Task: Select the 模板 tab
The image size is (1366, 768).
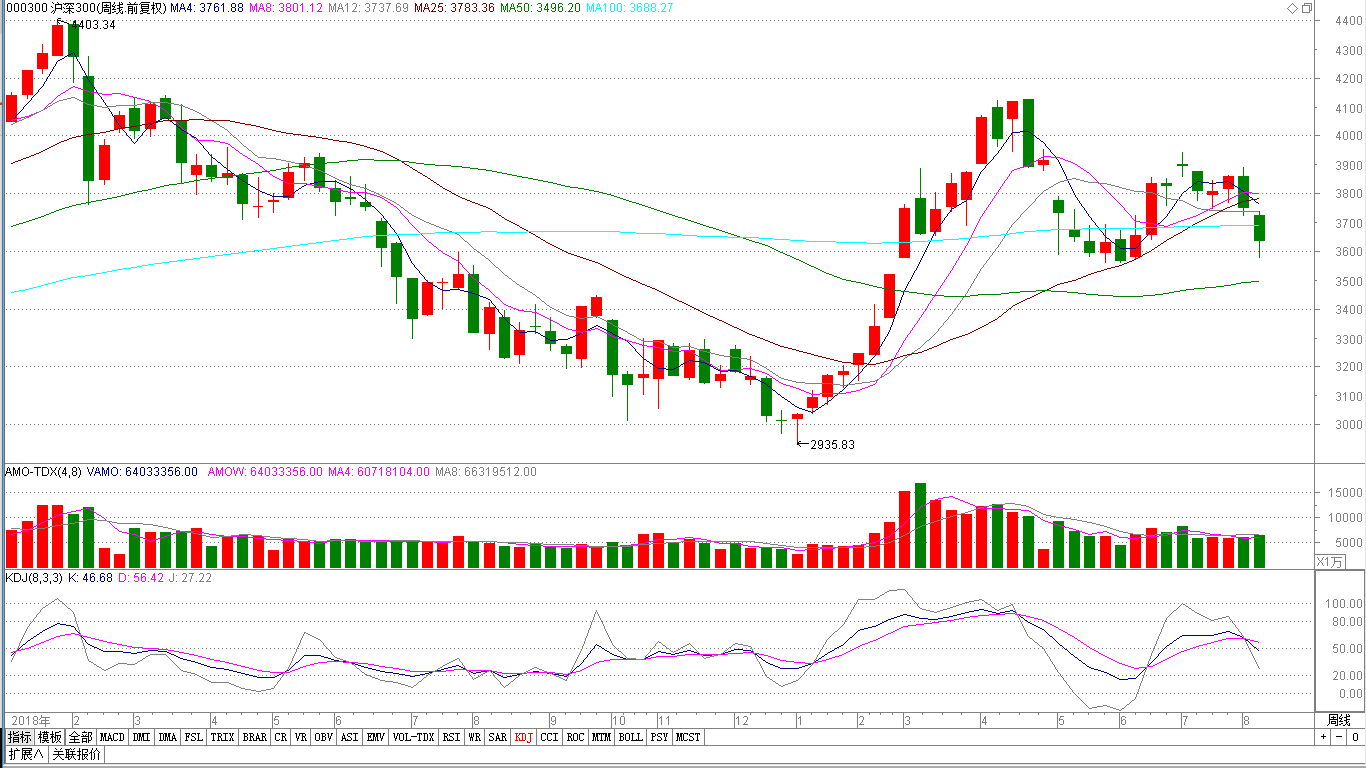Action: click(50, 737)
